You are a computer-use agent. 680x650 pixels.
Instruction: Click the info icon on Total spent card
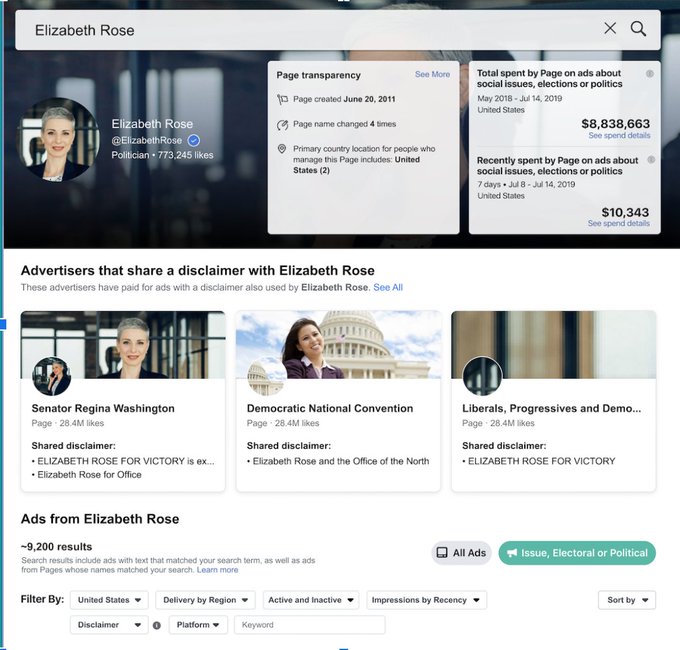click(650, 74)
